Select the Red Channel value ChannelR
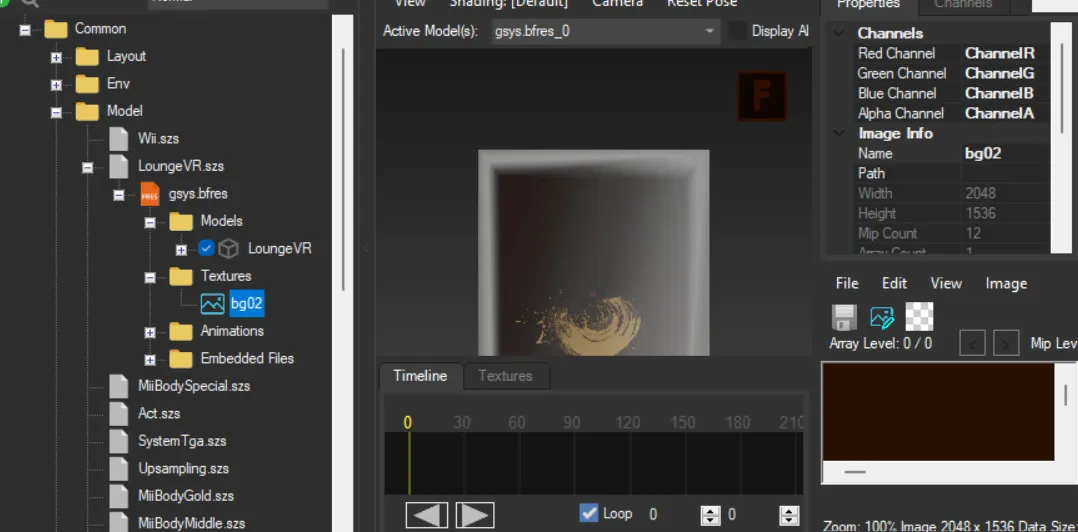Viewport: 1078px width, 532px height. pos(999,53)
